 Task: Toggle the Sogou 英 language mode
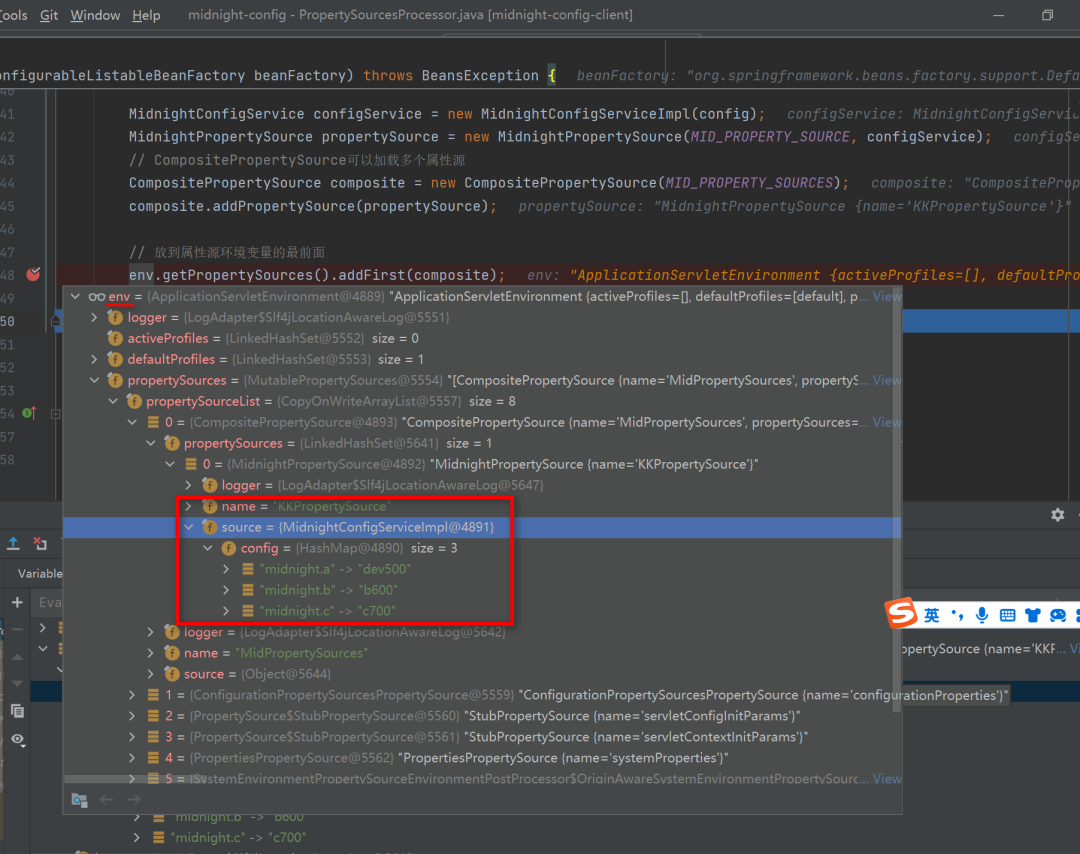[x=931, y=615]
